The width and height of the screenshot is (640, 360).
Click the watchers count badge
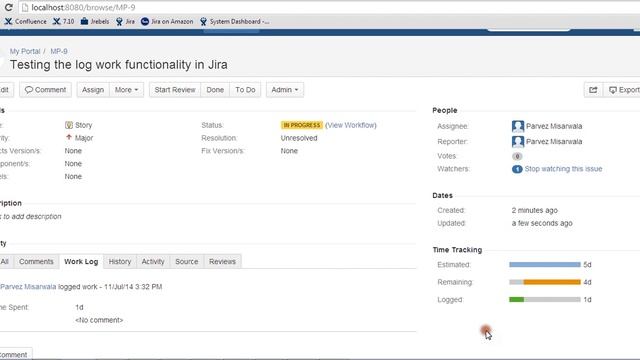(517, 169)
